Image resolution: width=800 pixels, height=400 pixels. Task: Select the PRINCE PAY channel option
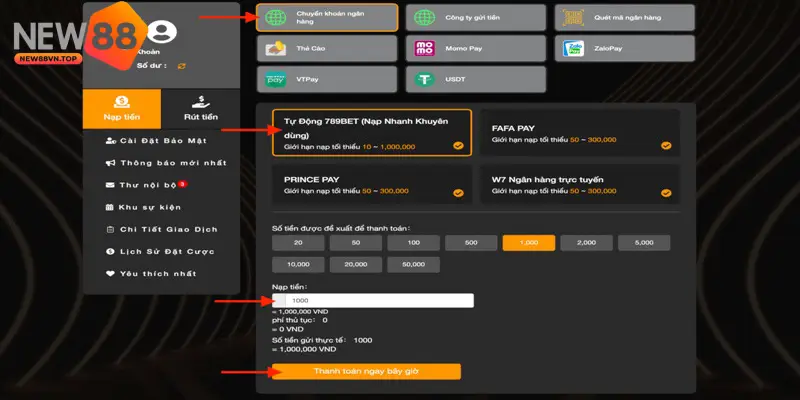pos(371,185)
